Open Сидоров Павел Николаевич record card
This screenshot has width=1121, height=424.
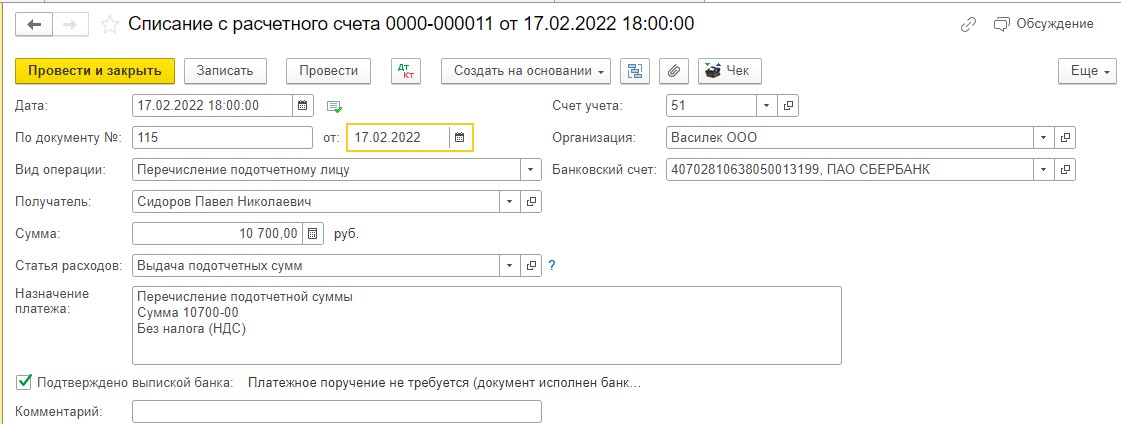pos(531,202)
